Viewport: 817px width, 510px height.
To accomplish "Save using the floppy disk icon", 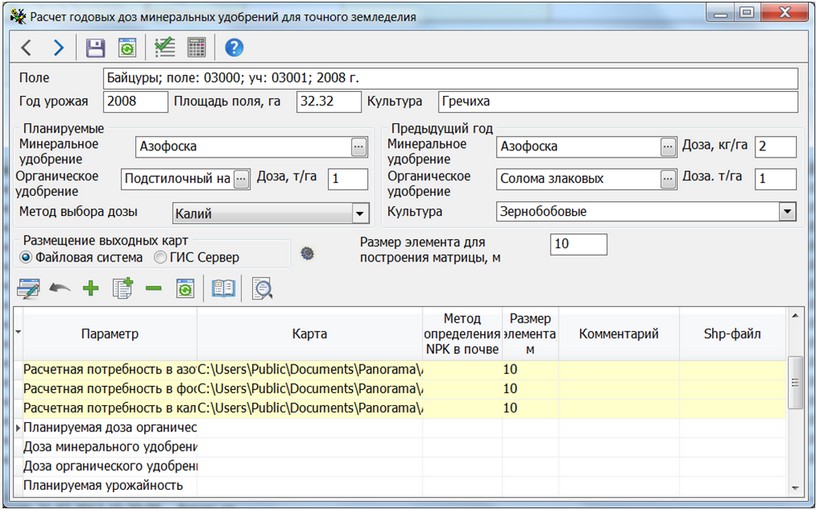I will (95, 47).
